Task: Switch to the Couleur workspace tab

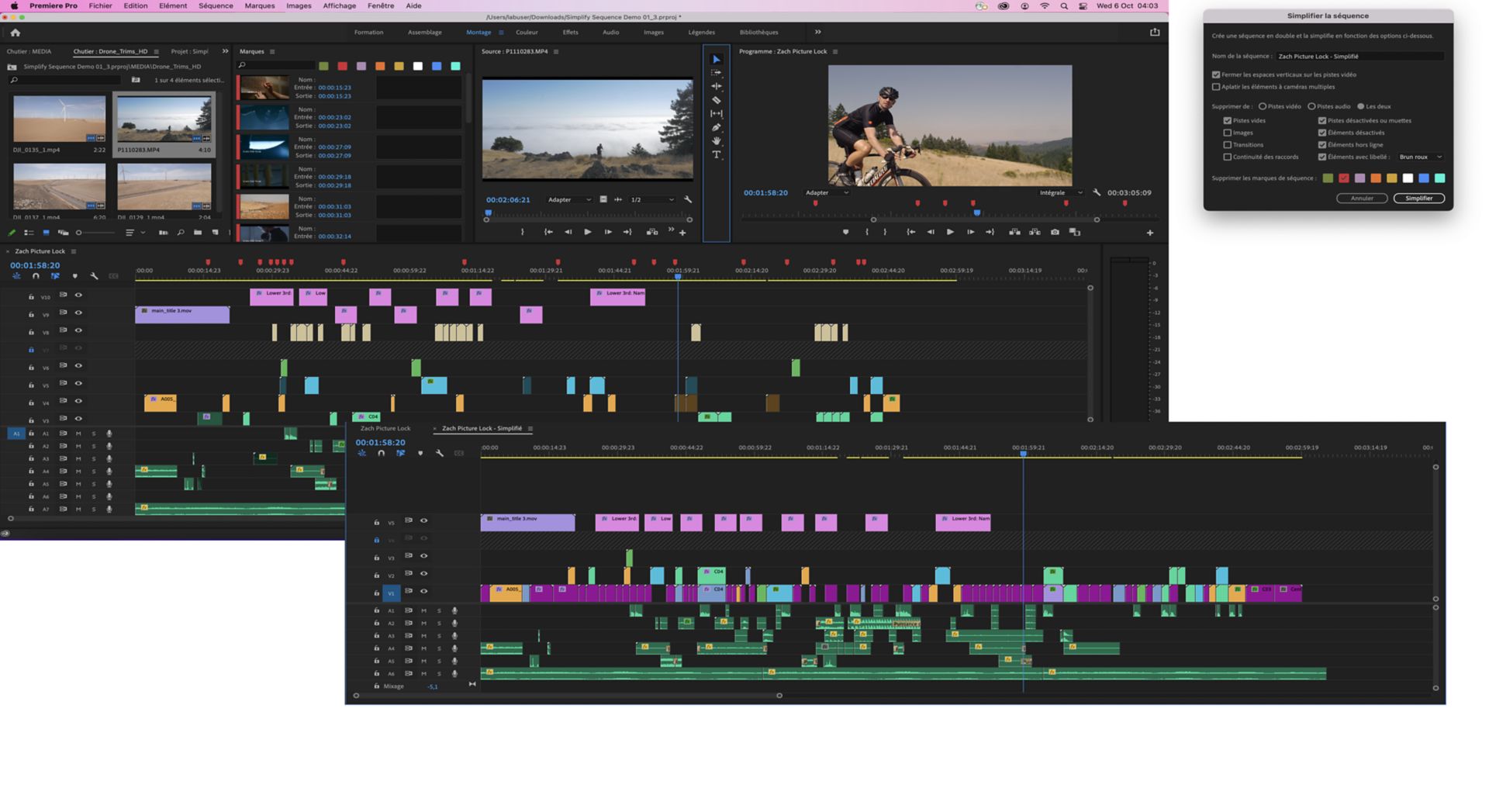Action: (527, 33)
